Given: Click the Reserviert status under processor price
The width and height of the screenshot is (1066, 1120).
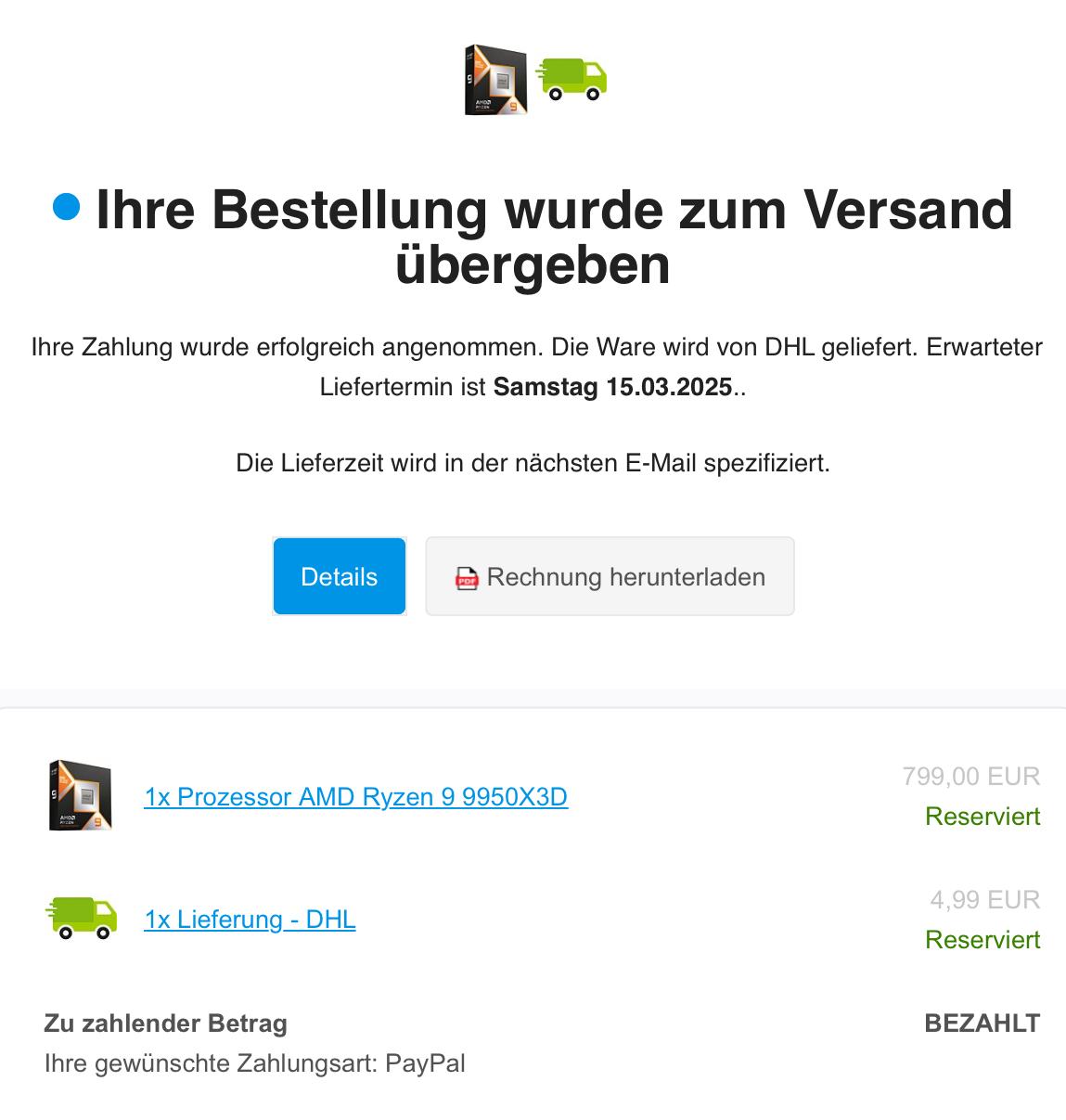Looking at the screenshot, I should (983, 817).
